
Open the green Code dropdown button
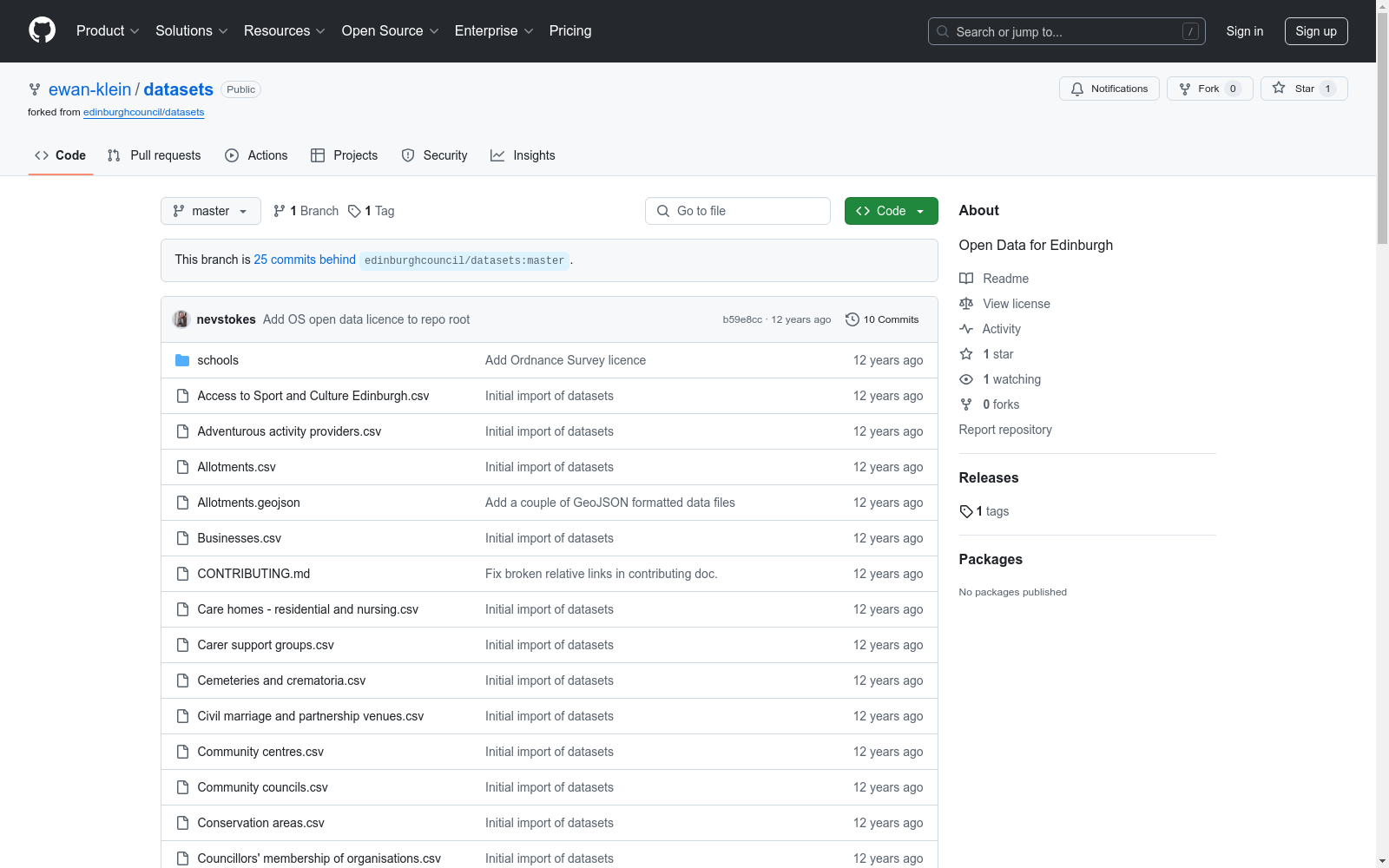coord(891,211)
